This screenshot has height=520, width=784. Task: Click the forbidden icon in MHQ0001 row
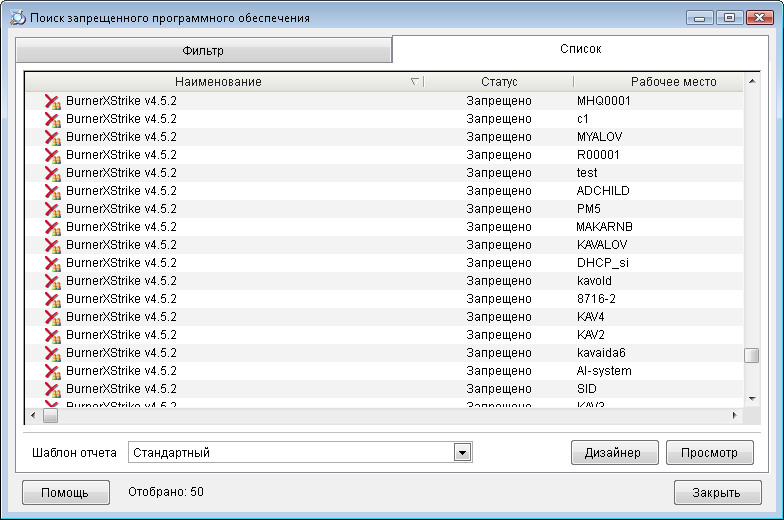[x=52, y=101]
